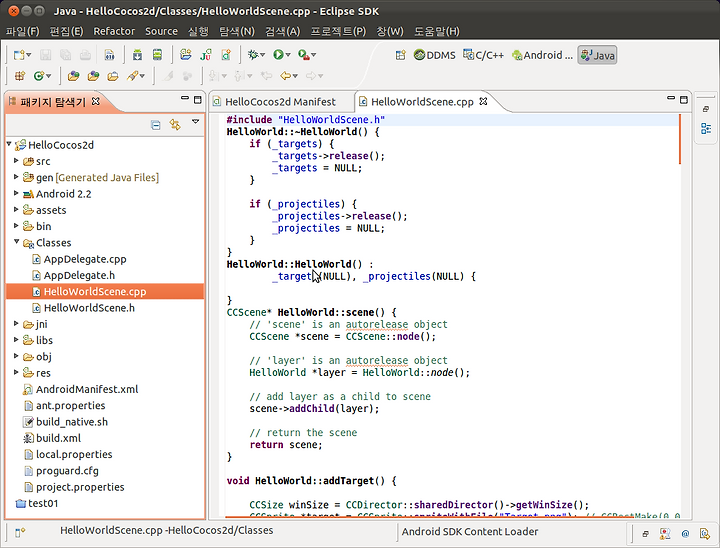
Task: Click the Back navigation yellow arrow
Action: pos(286,76)
